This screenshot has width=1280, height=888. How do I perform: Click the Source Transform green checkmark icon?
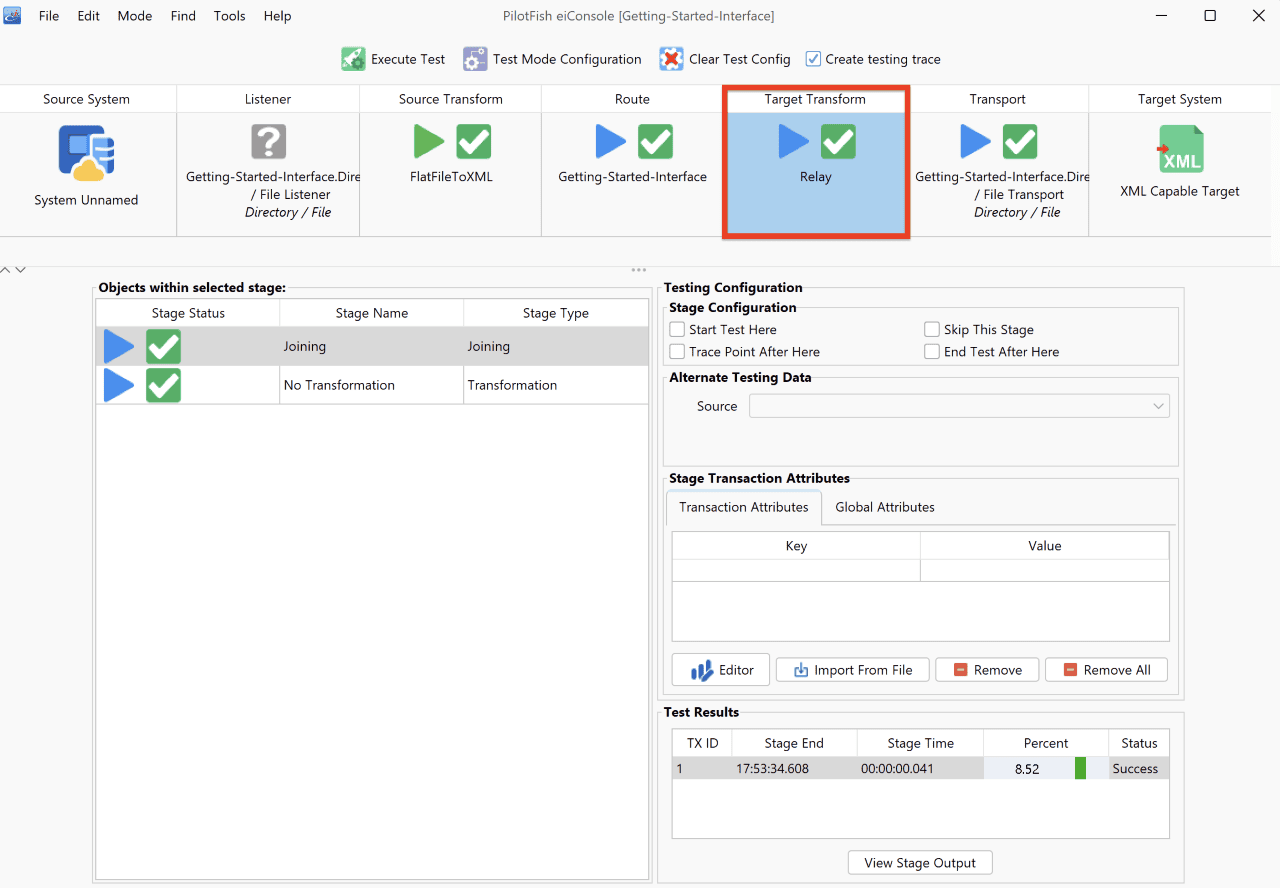(x=474, y=142)
